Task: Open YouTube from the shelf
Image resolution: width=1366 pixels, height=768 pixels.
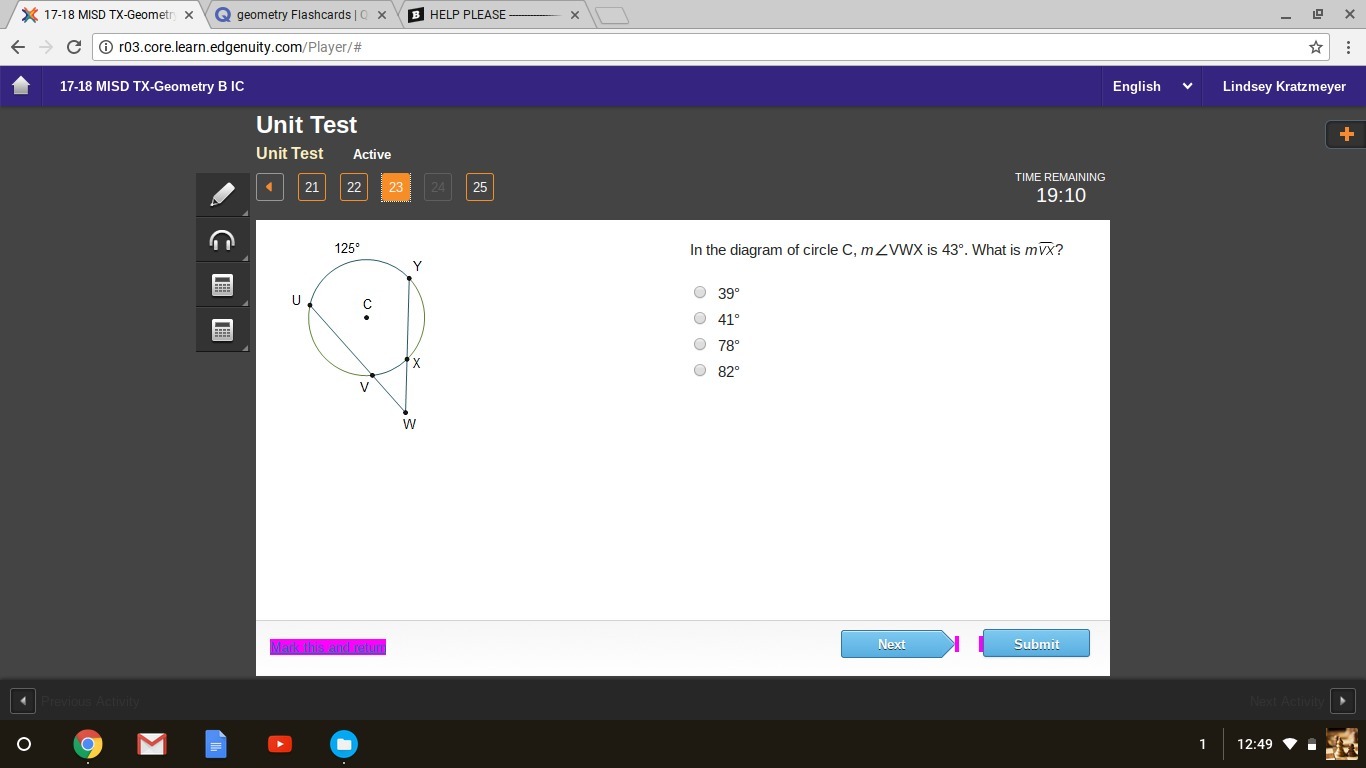Action: point(280,744)
